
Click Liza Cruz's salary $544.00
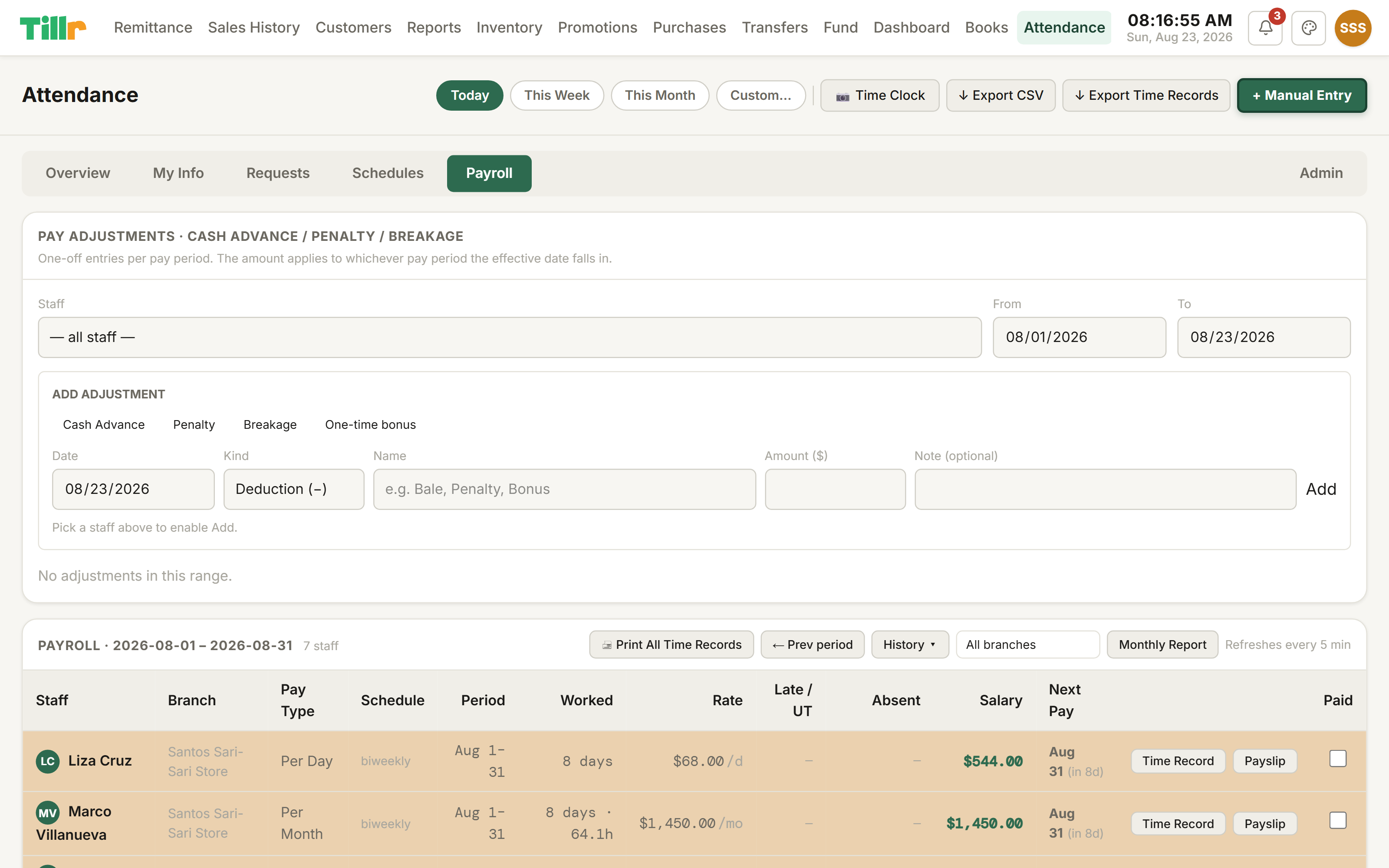coord(992,761)
